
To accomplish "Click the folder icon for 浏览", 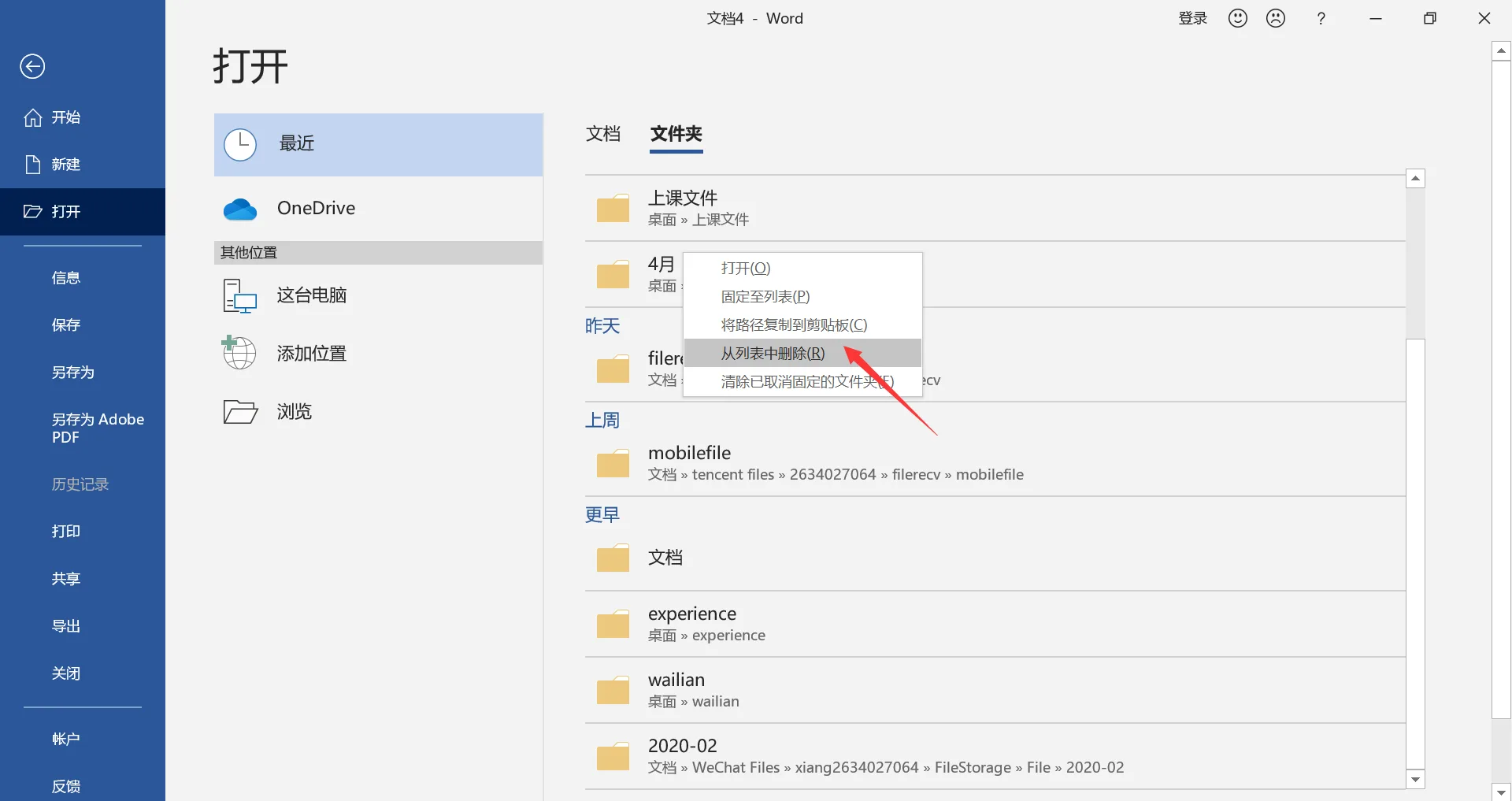I will coord(240,412).
